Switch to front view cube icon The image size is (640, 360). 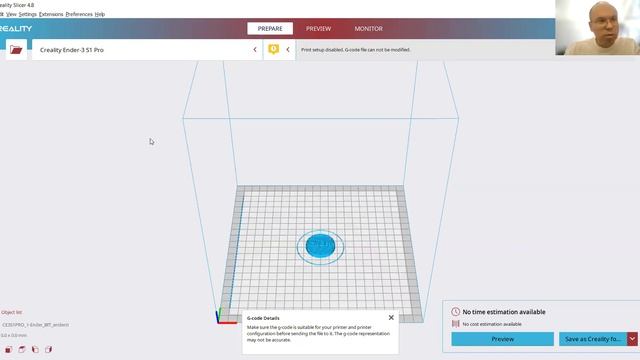[x=9, y=349]
